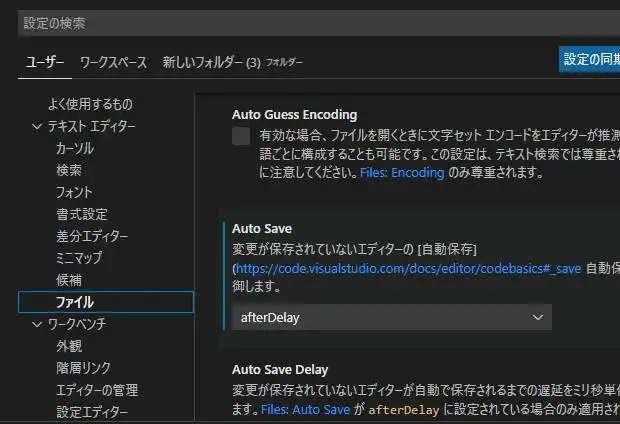Open the Auto Save afterDelay dropdown
The width and height of the screenshot is (620, 424).
[392, 317]
